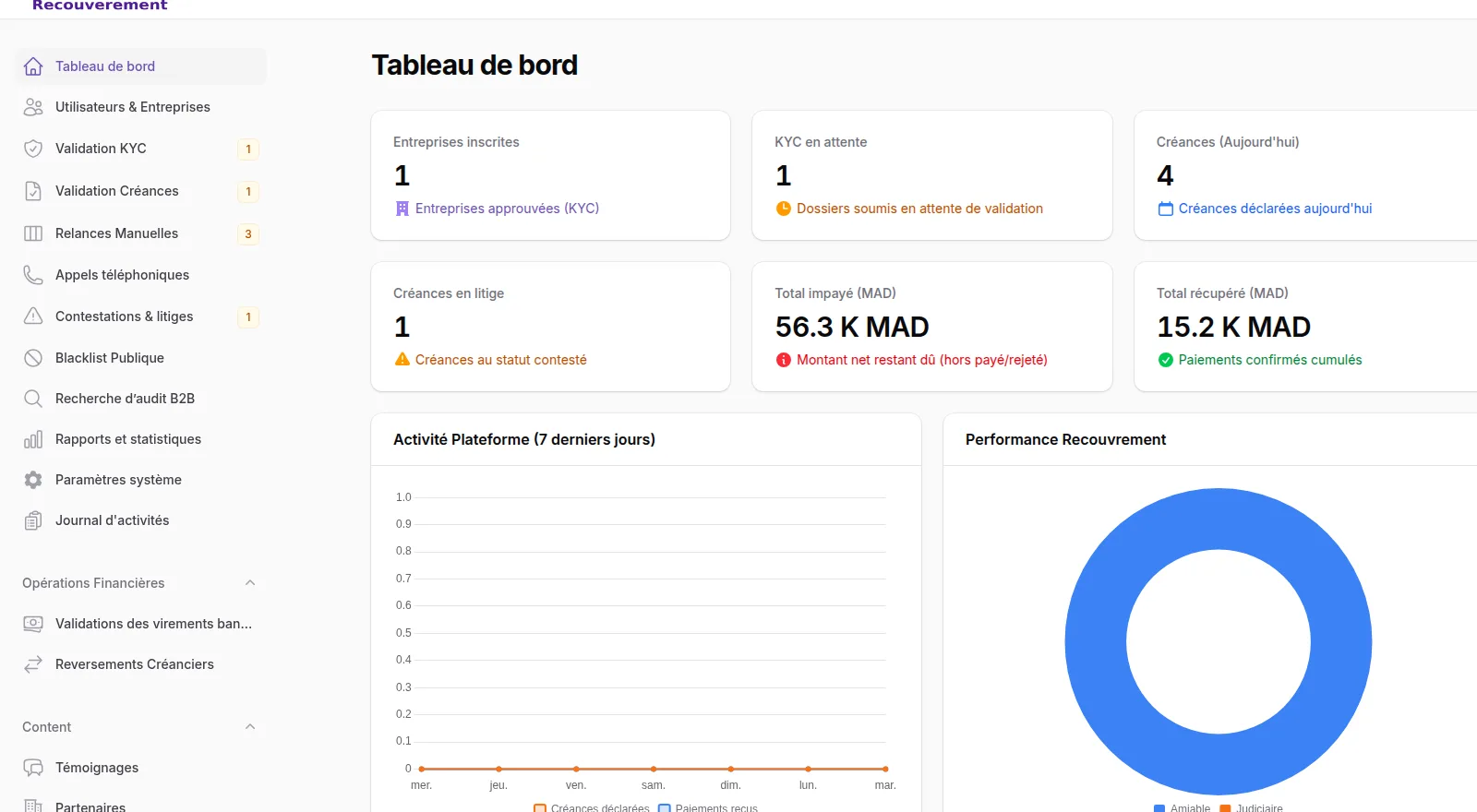
Task: Click the gear icon for Paramètres système
Action: [x=33, y=480]
